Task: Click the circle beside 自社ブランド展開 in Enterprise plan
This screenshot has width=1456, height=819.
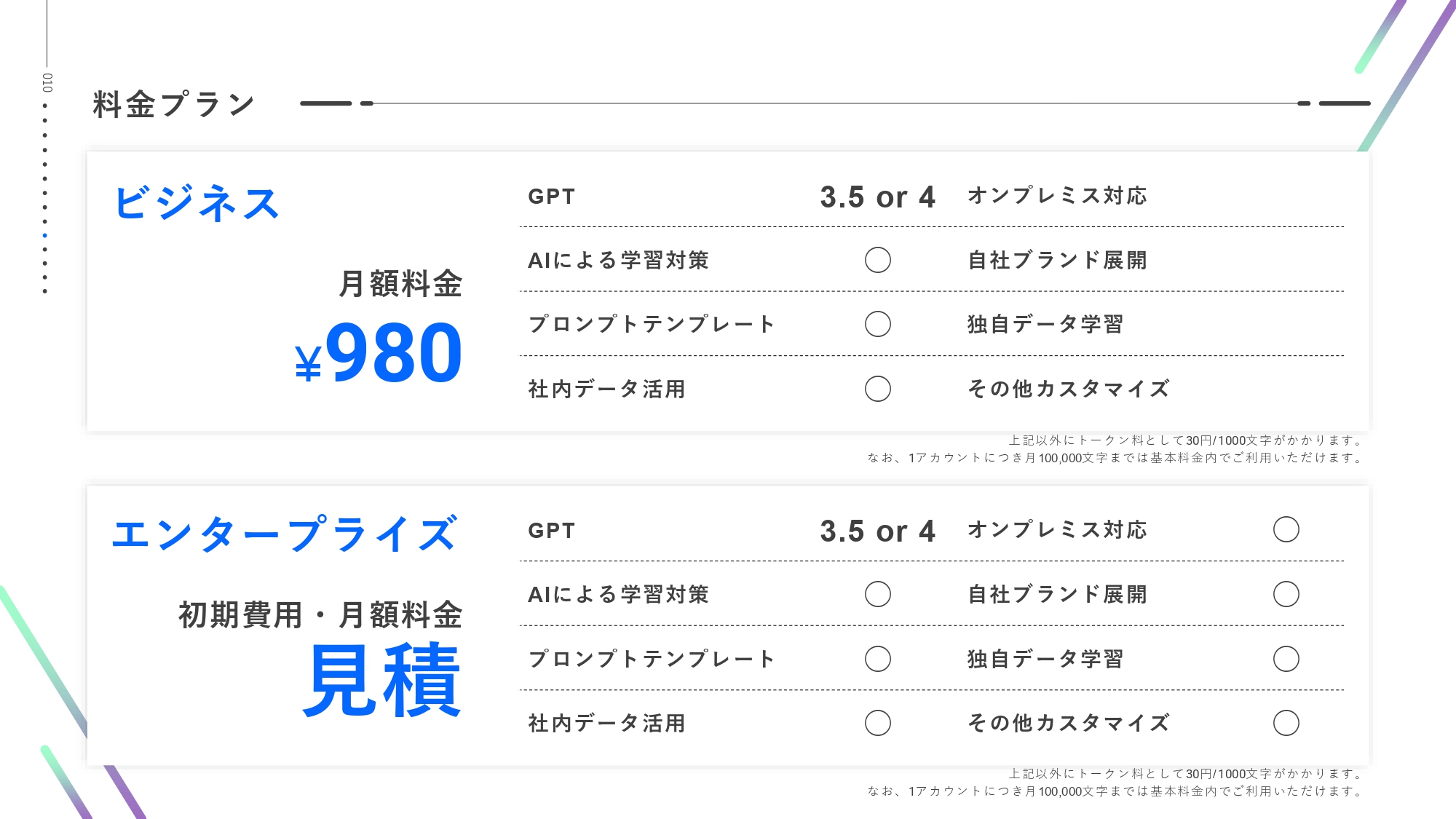Action: 1286,594
